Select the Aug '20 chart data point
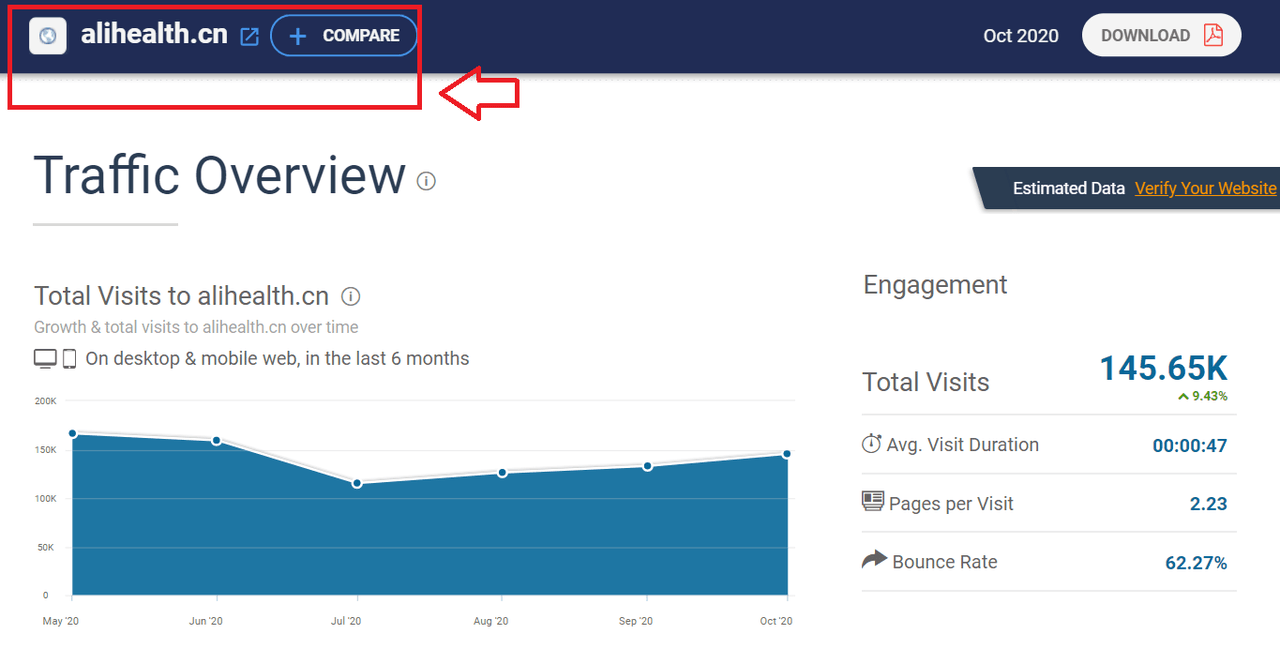This screenshot has height=649, width=1280. tap(502, 472)
